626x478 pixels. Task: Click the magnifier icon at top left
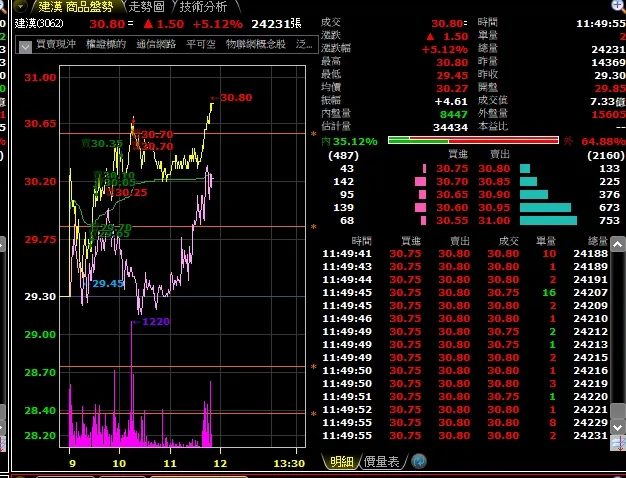[x=2, y=6]
